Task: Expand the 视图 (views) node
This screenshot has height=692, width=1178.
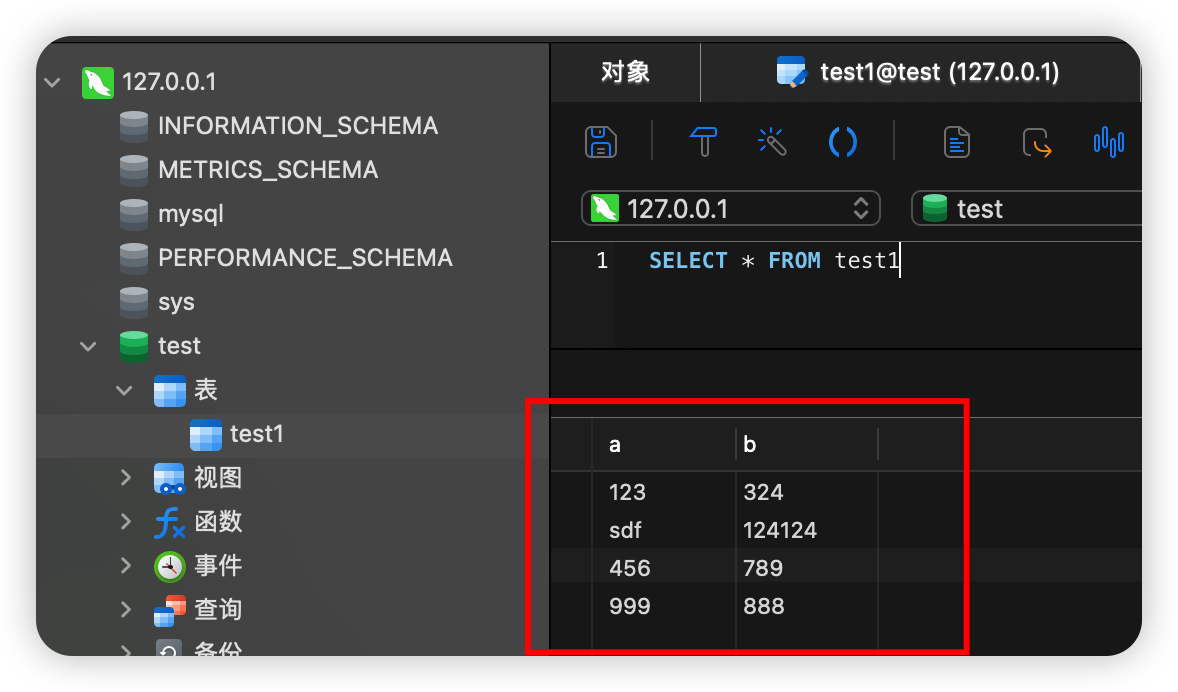Action: click(125, 478)
